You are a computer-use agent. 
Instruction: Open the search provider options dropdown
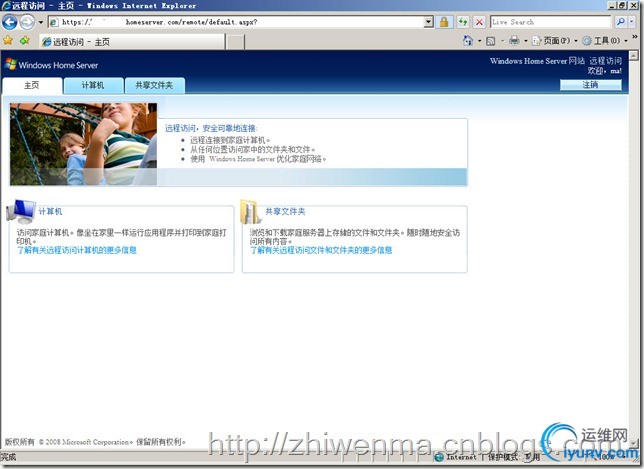[632, 22]
